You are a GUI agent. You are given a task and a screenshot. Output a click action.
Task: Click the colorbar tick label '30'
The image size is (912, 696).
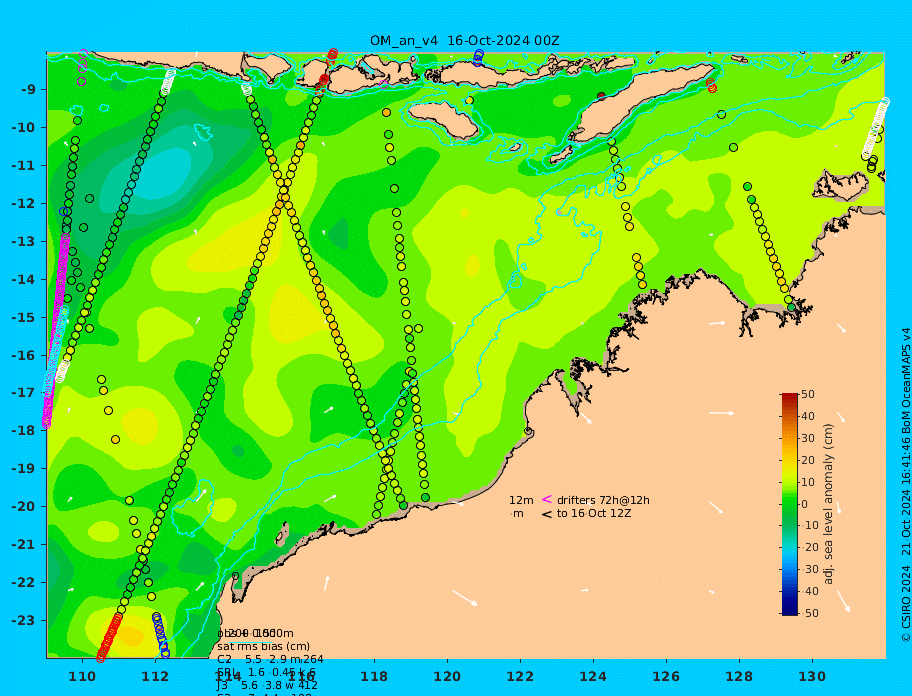pyautogui.click(x=808, y=438)
